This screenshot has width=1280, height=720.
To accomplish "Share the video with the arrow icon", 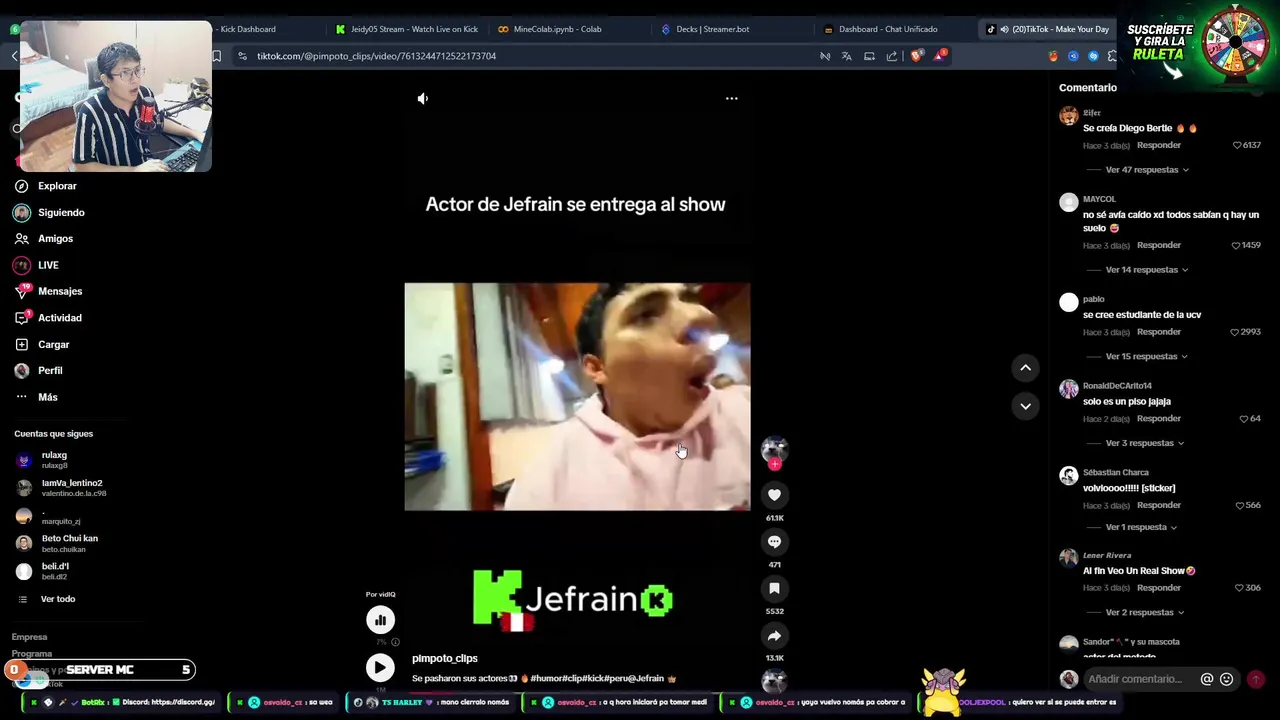I will (774, 636).
